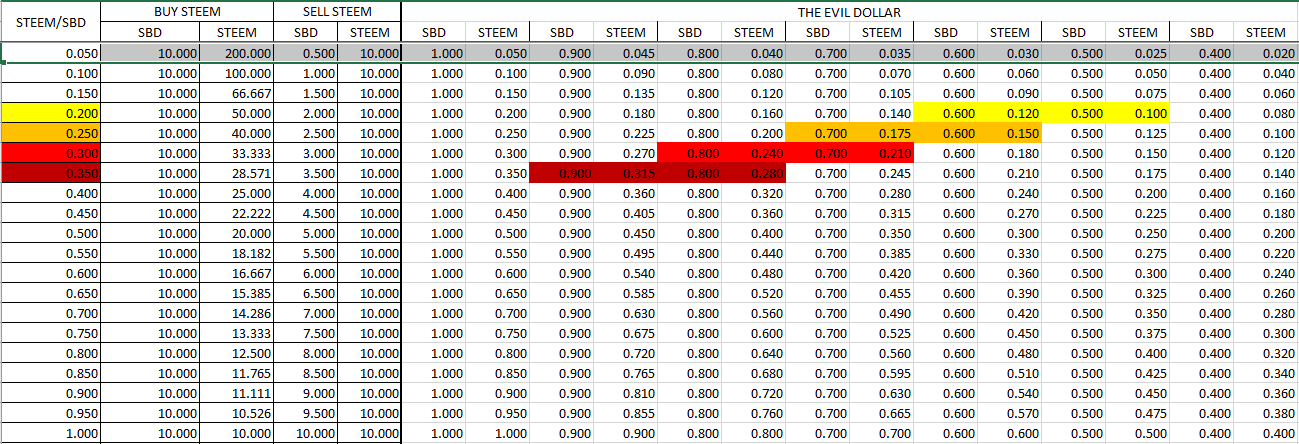Click the 0.045 cell in the top row

pos(626,53)
